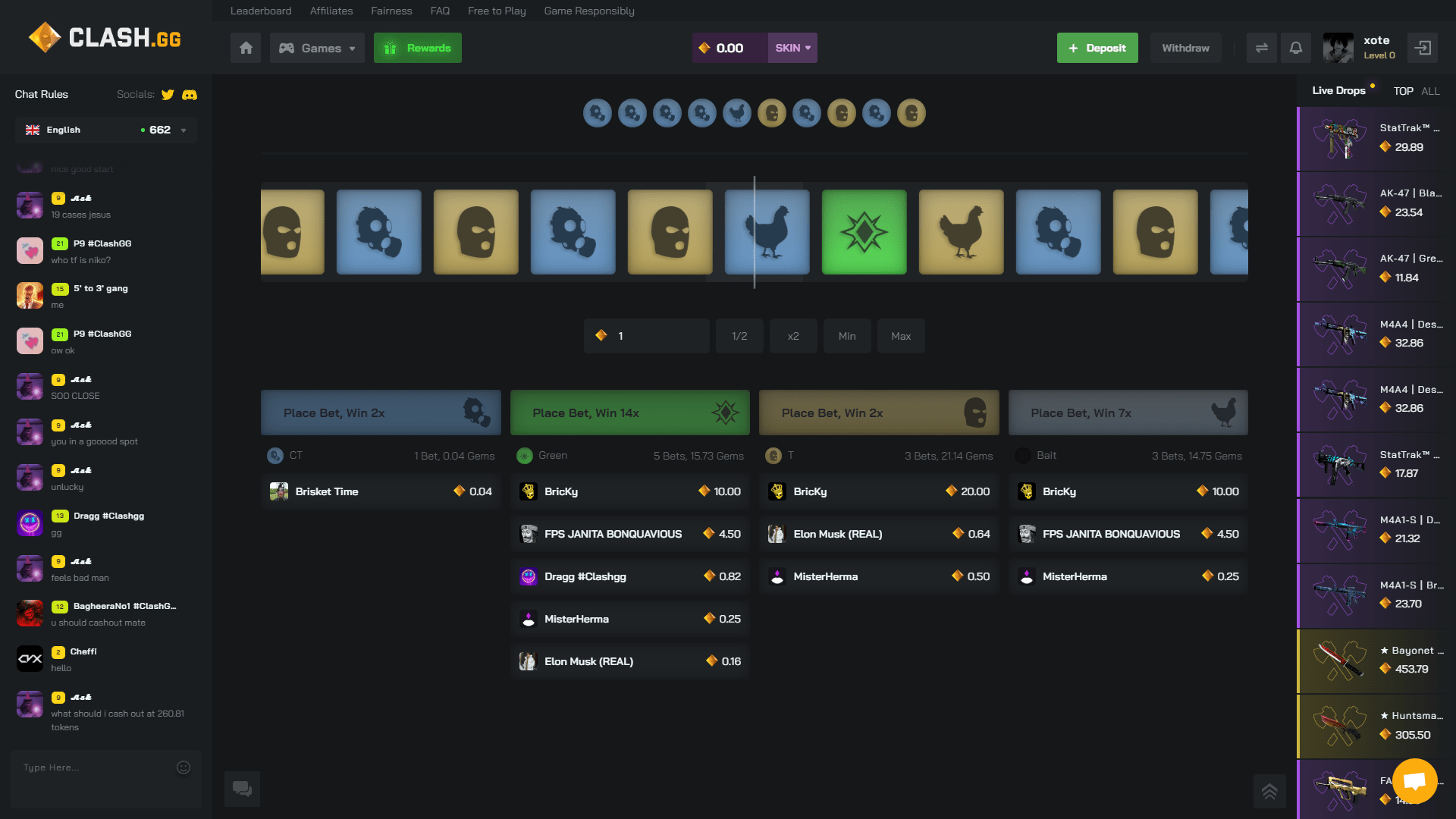The image size is (1456, 819).
Task: Click the swap arrows icon
Action: (x=1262, y=48)
